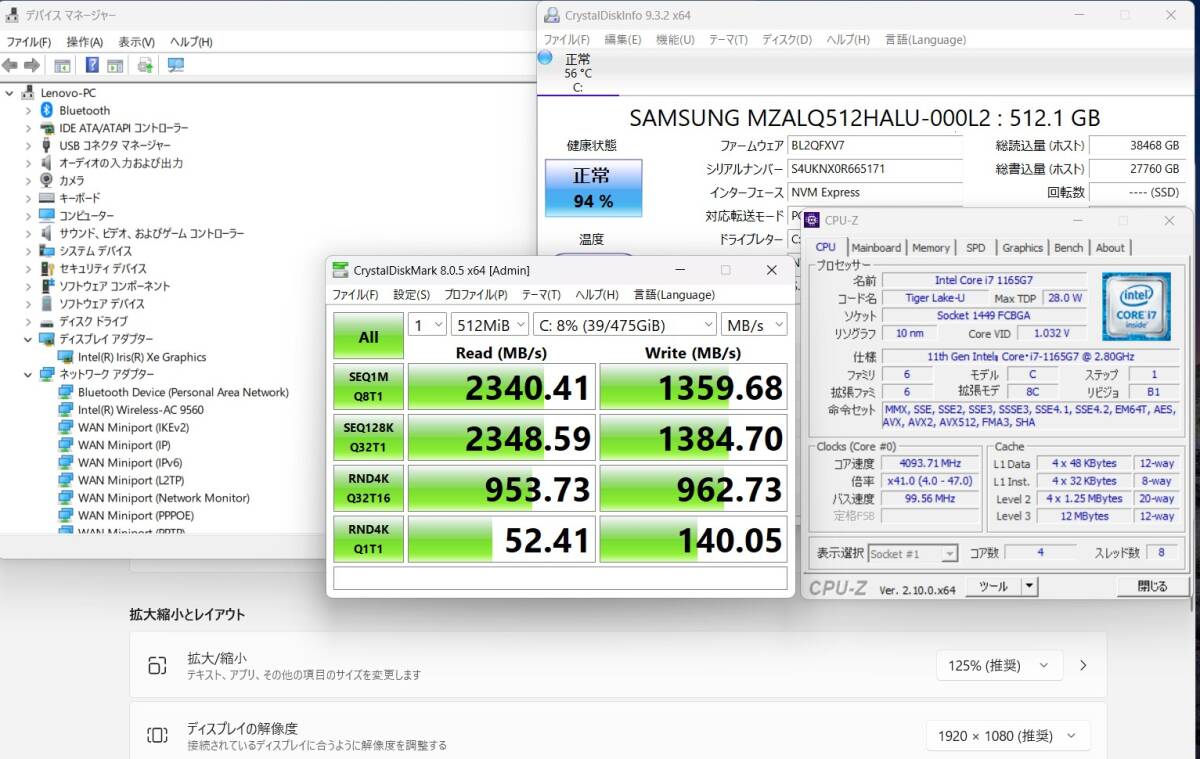Click the Back arrow in Device Manager toolbar

tap(10, 65)
